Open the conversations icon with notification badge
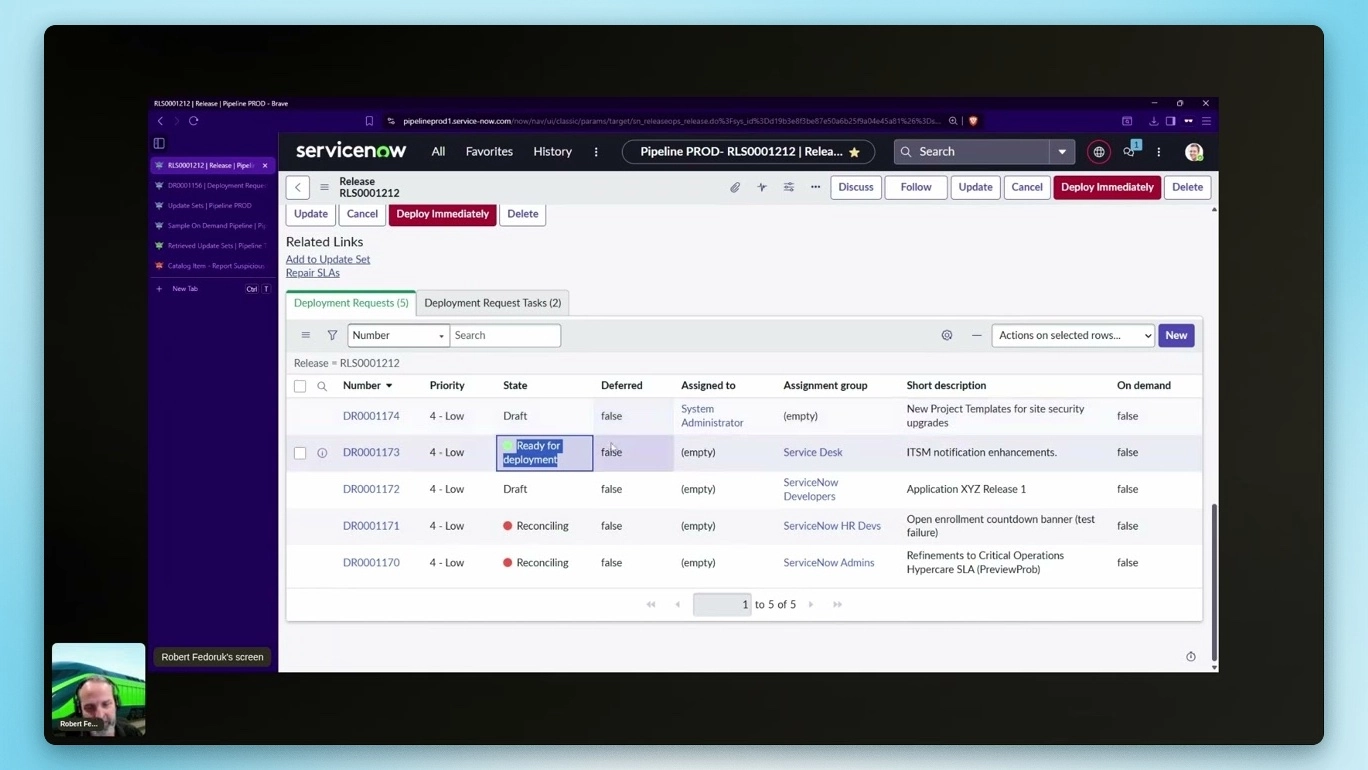1368x770 pixels. click(x=1129, y=152)
